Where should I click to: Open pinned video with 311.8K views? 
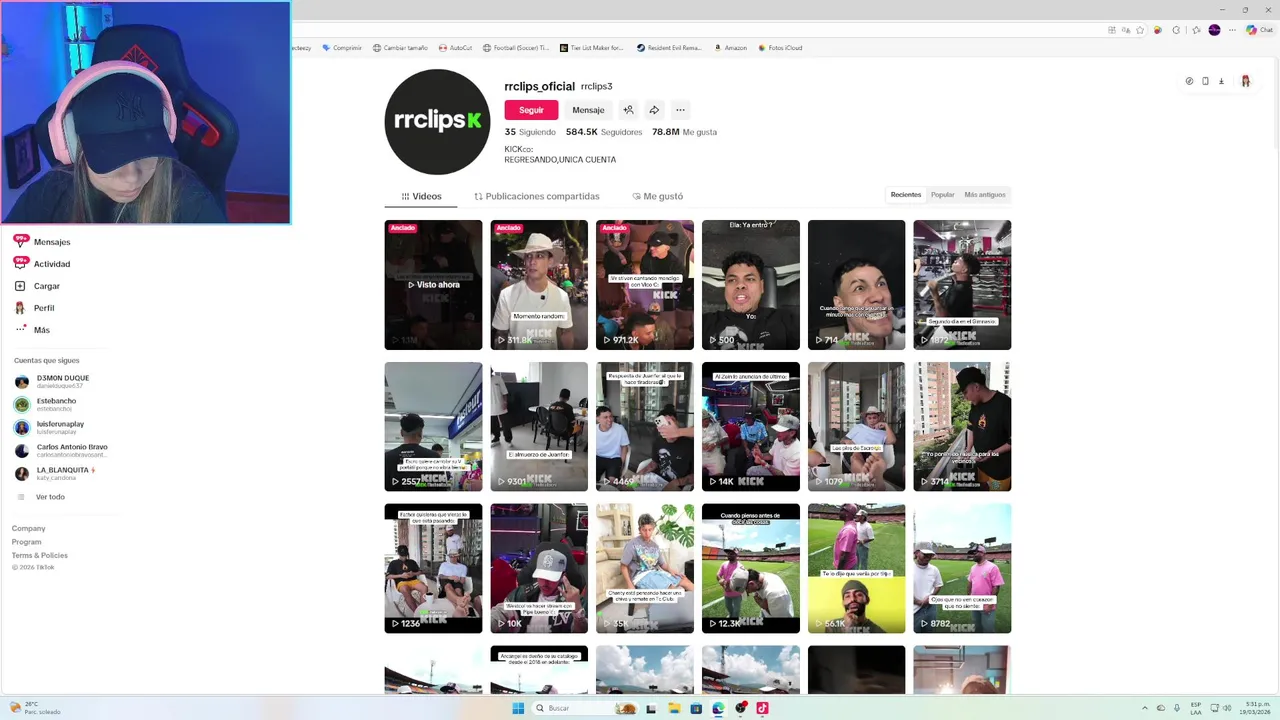point(539,285)
